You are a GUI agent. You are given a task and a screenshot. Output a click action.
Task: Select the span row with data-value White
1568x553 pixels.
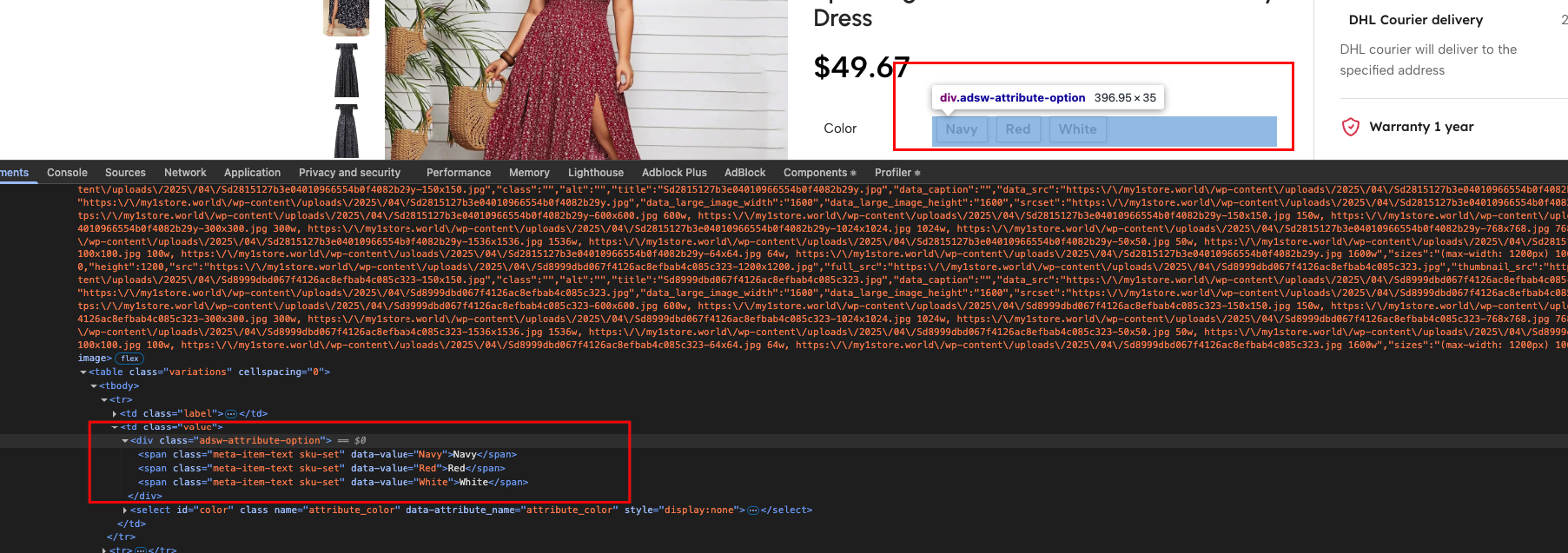[333, 483]
